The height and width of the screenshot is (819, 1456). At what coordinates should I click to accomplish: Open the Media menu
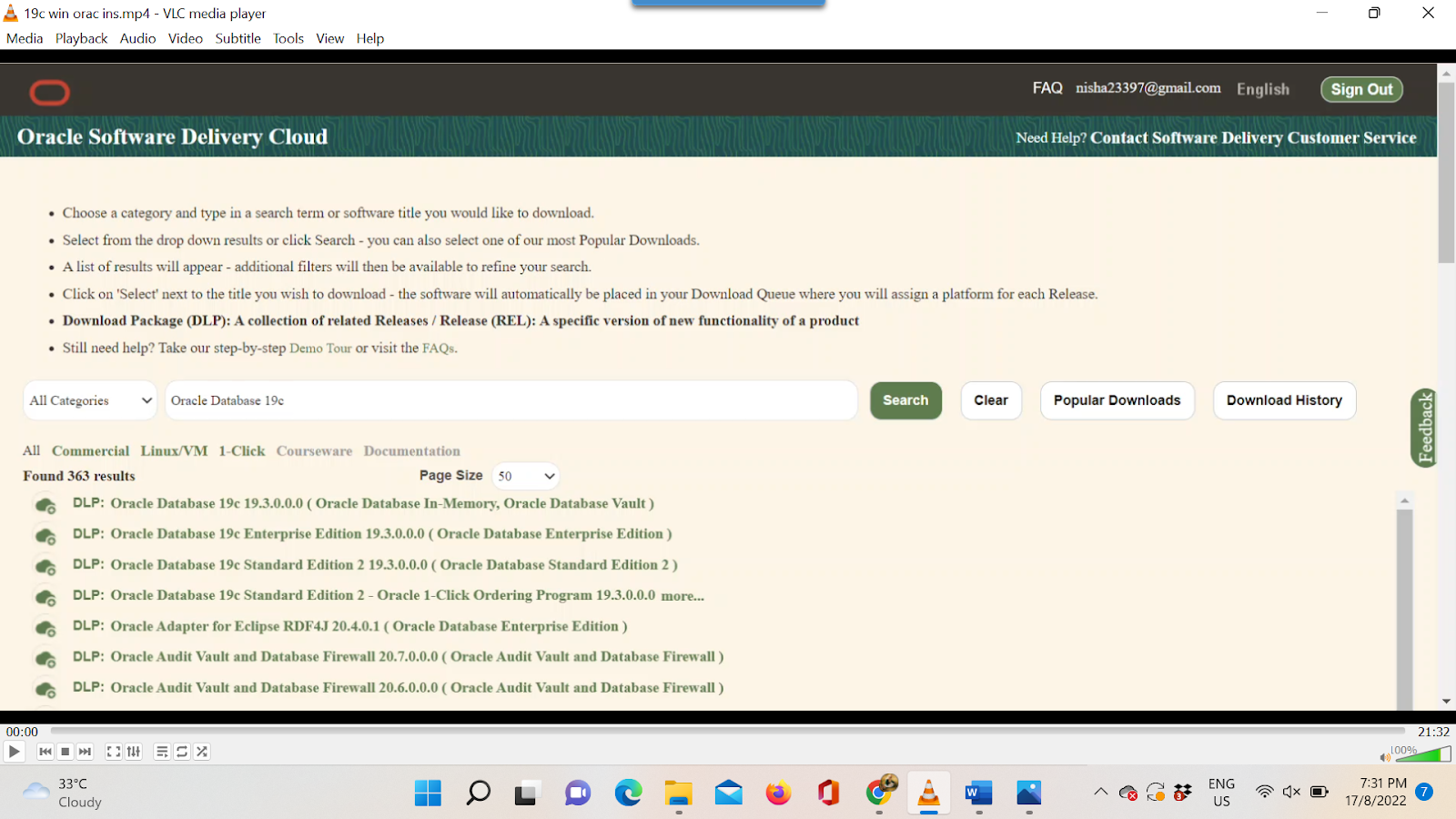coord(25,38)
